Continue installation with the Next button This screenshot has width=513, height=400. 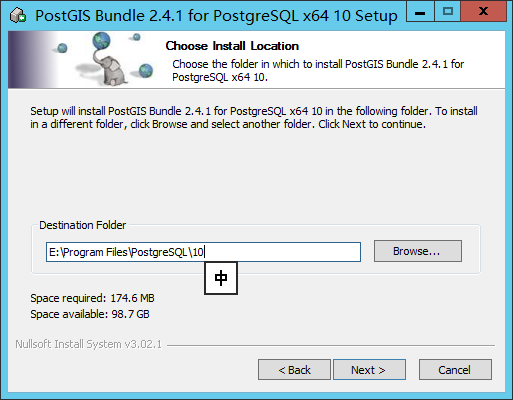[x=369, y=370]
